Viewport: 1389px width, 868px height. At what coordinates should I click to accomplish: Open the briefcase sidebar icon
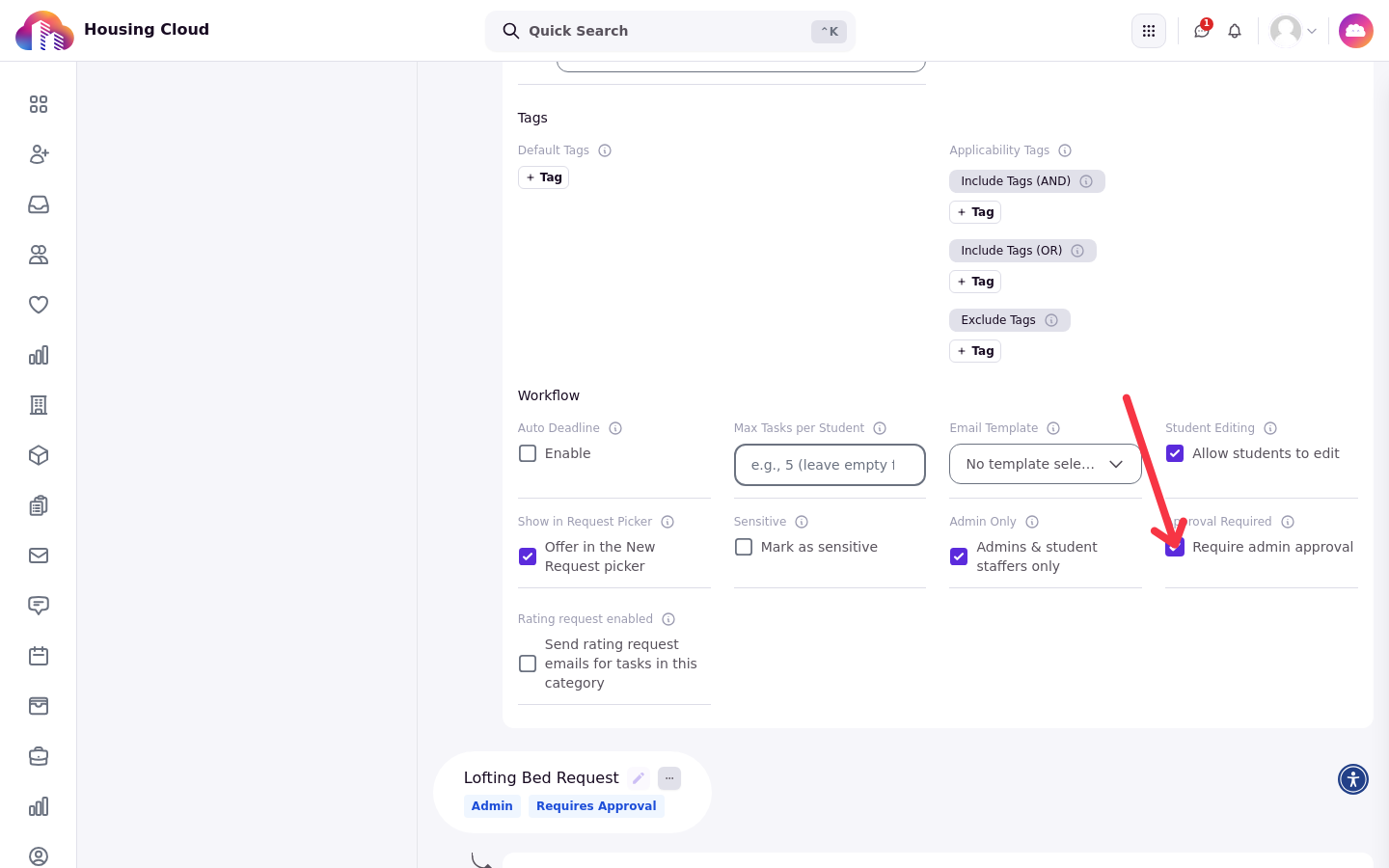[39, 756]
